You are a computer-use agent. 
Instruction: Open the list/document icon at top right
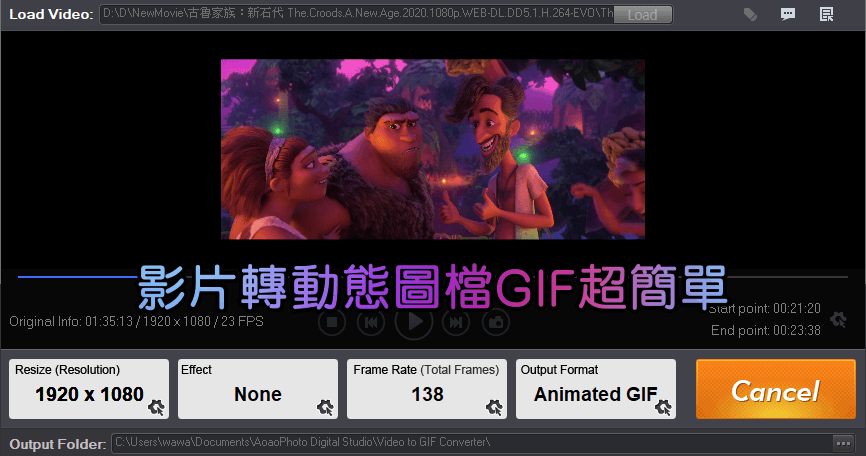coord(826,14)
